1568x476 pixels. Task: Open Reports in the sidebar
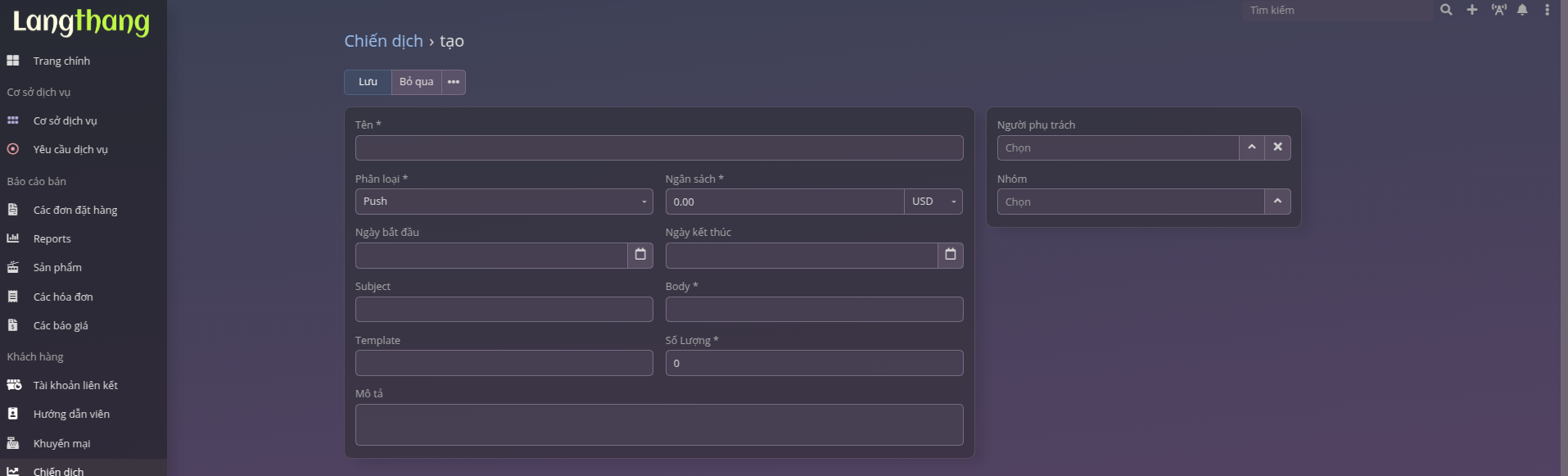(52, 239)
